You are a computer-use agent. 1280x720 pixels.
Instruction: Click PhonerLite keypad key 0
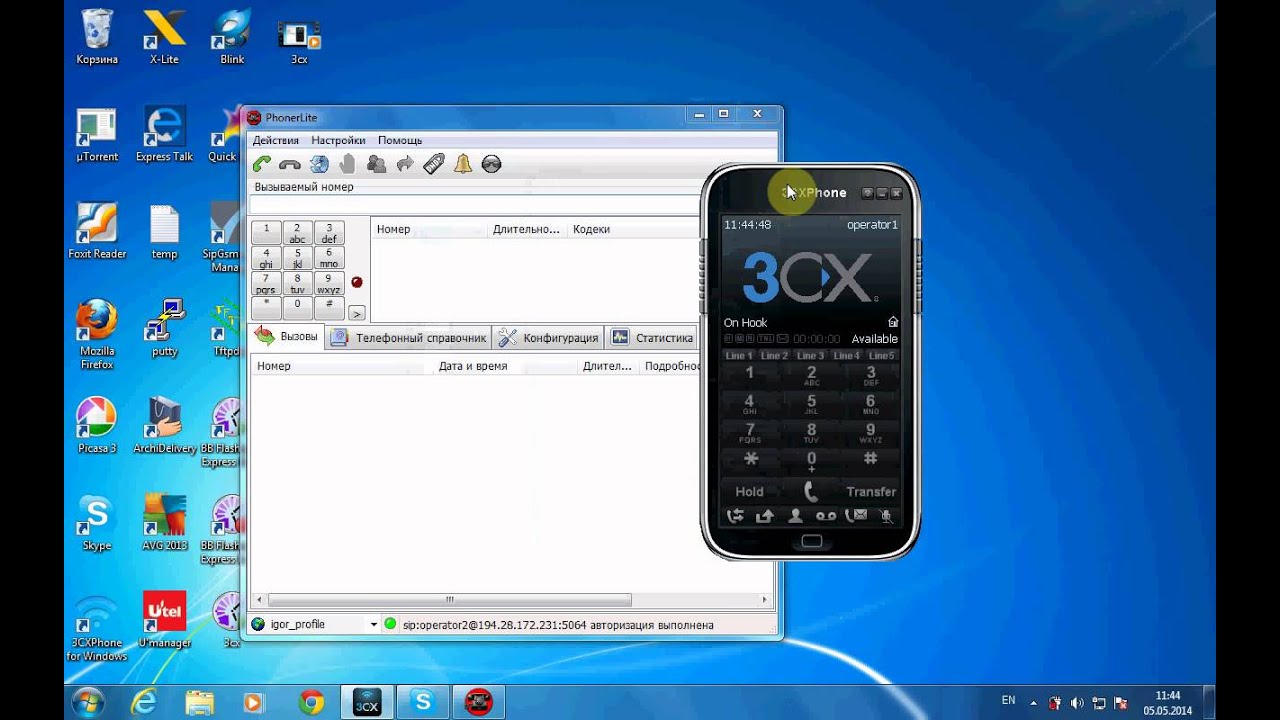298,308
